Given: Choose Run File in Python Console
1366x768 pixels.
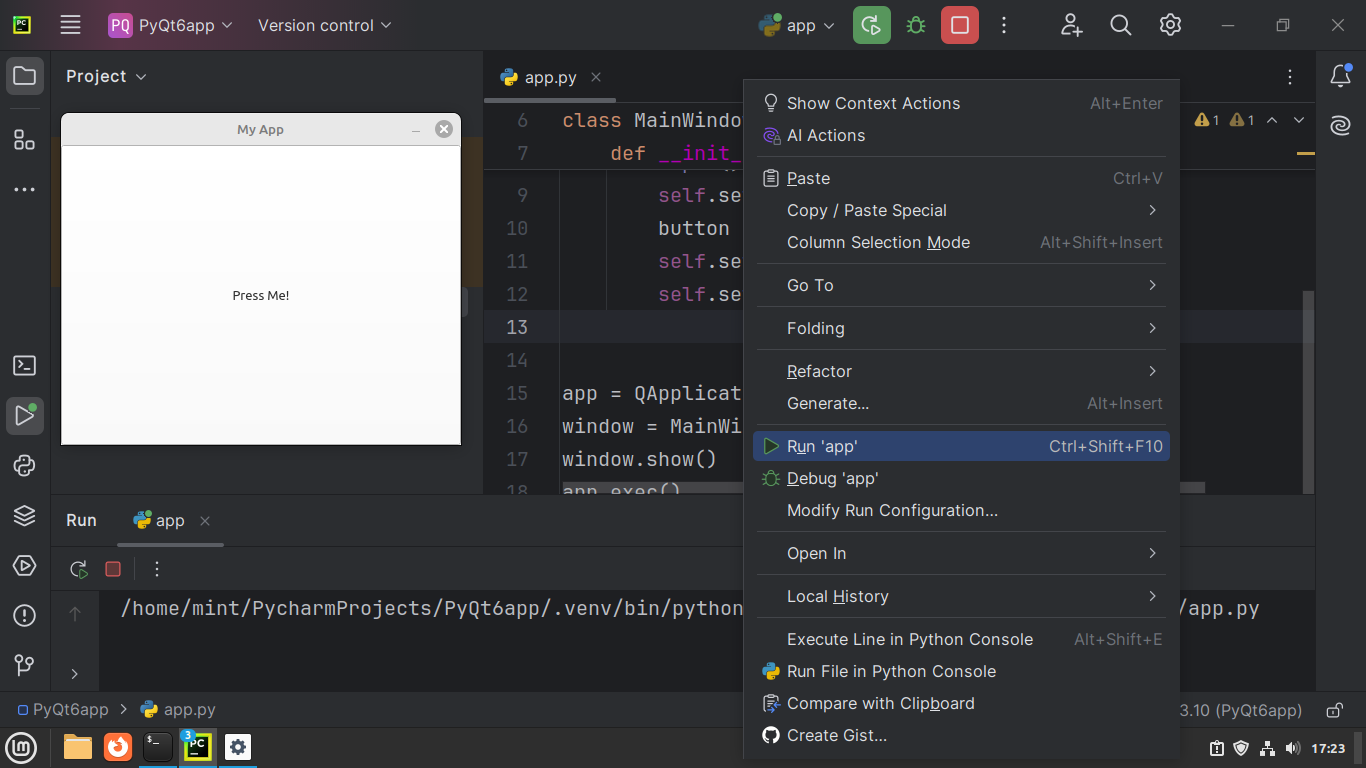Looking at the screenshot, I should coord(961,671).
